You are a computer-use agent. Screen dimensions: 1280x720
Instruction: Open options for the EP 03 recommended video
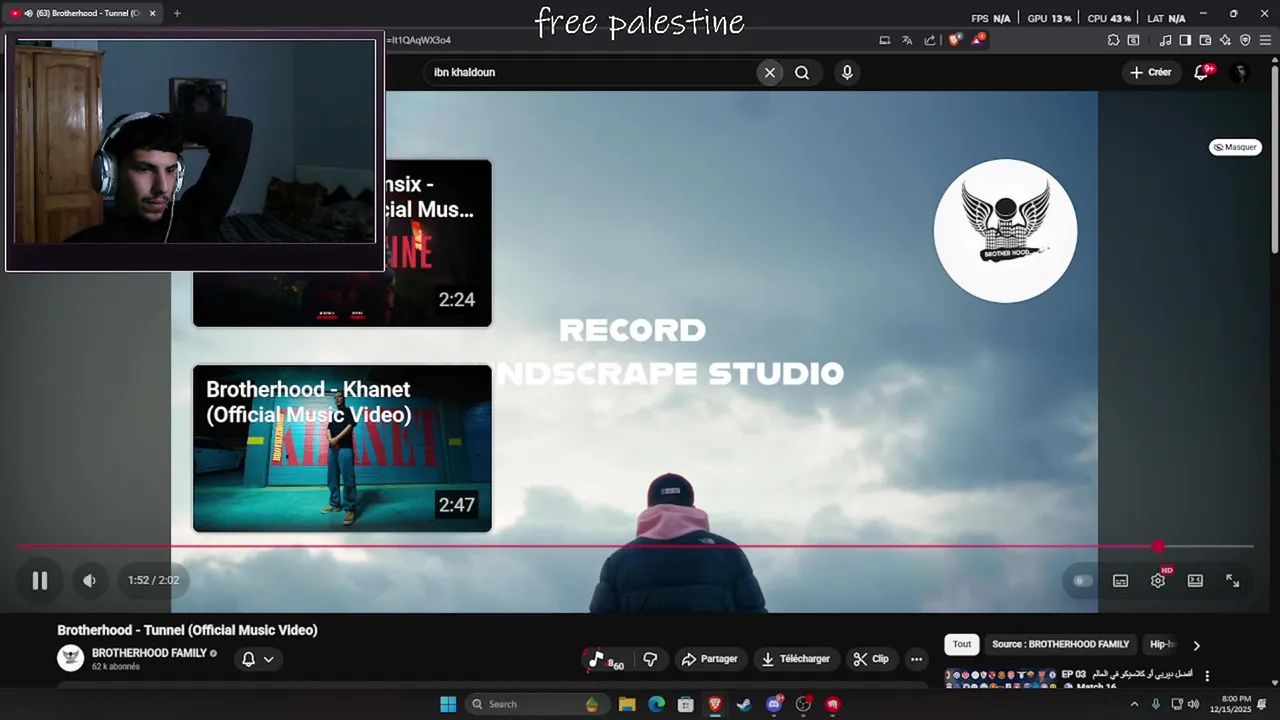1207,676
